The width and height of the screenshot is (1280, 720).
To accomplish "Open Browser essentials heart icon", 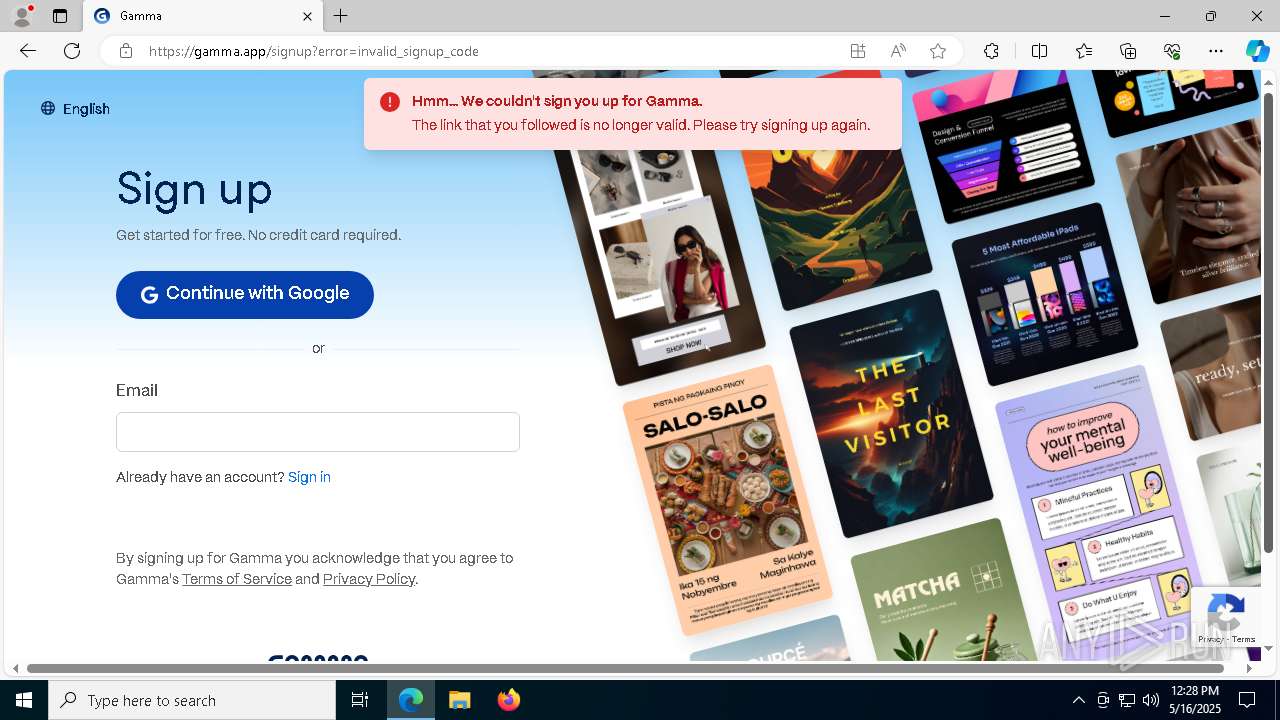I will (1172, 51).
